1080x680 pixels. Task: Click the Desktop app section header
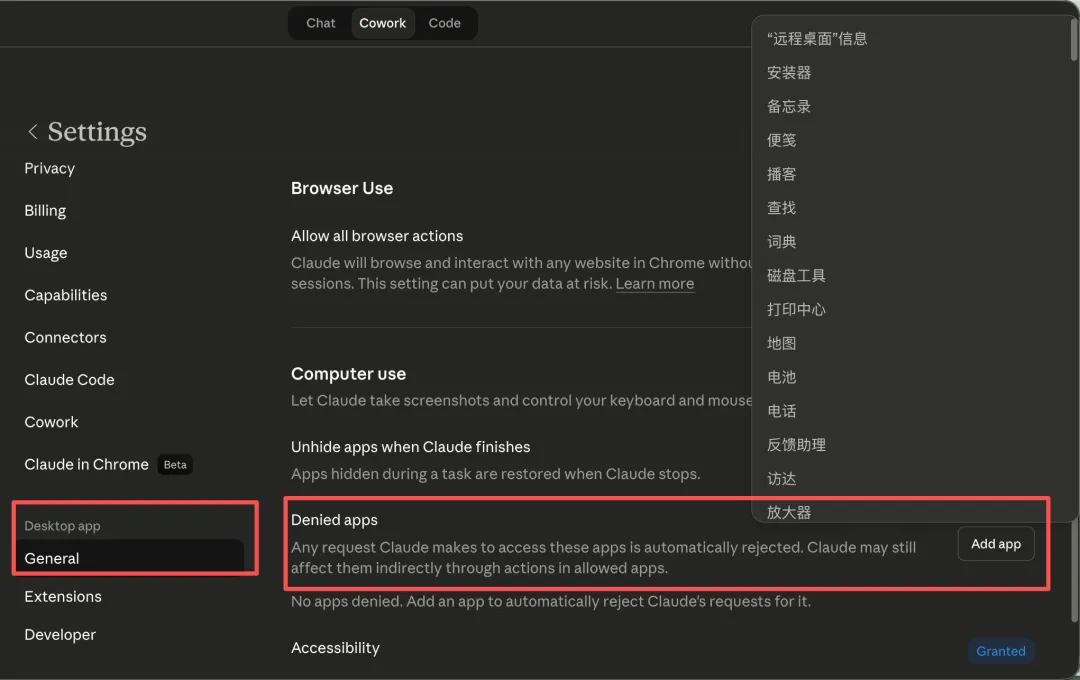click(x=62, y=526)
